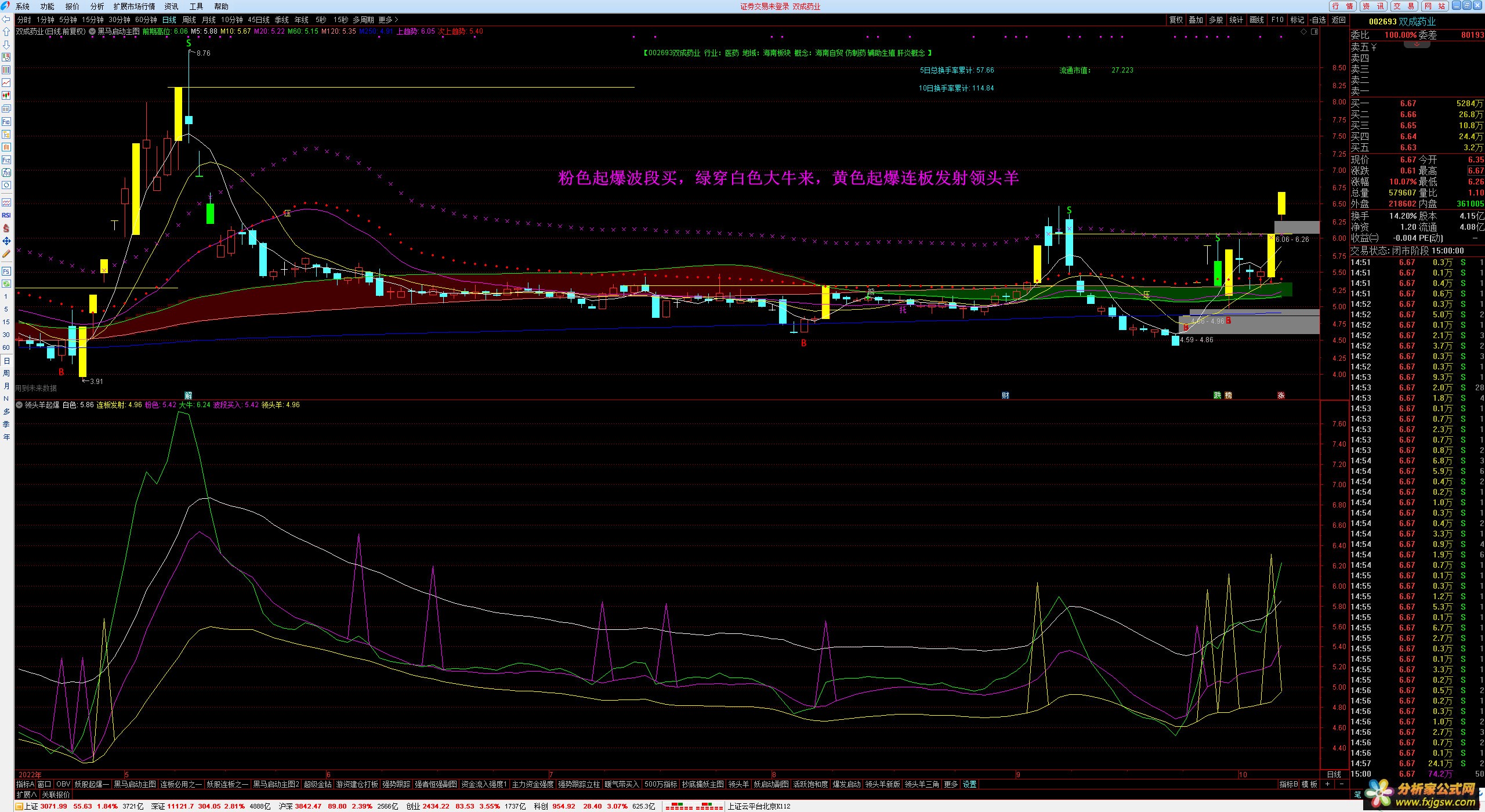1485x812 pixels.
Task: Open 更多 indicators in bottom indicator bar
Action: pos(951,784)
